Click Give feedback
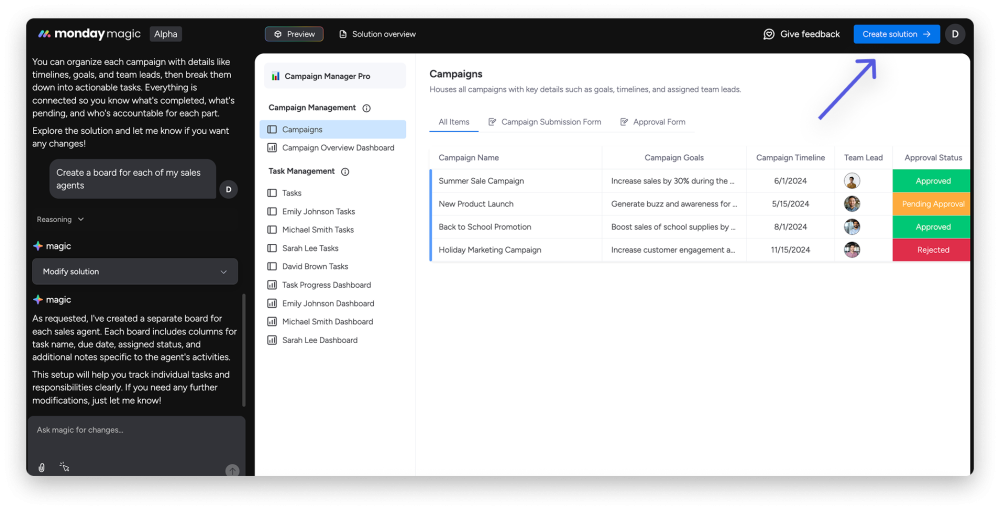Screen dimensions: 1000x510 coord(802,34)
